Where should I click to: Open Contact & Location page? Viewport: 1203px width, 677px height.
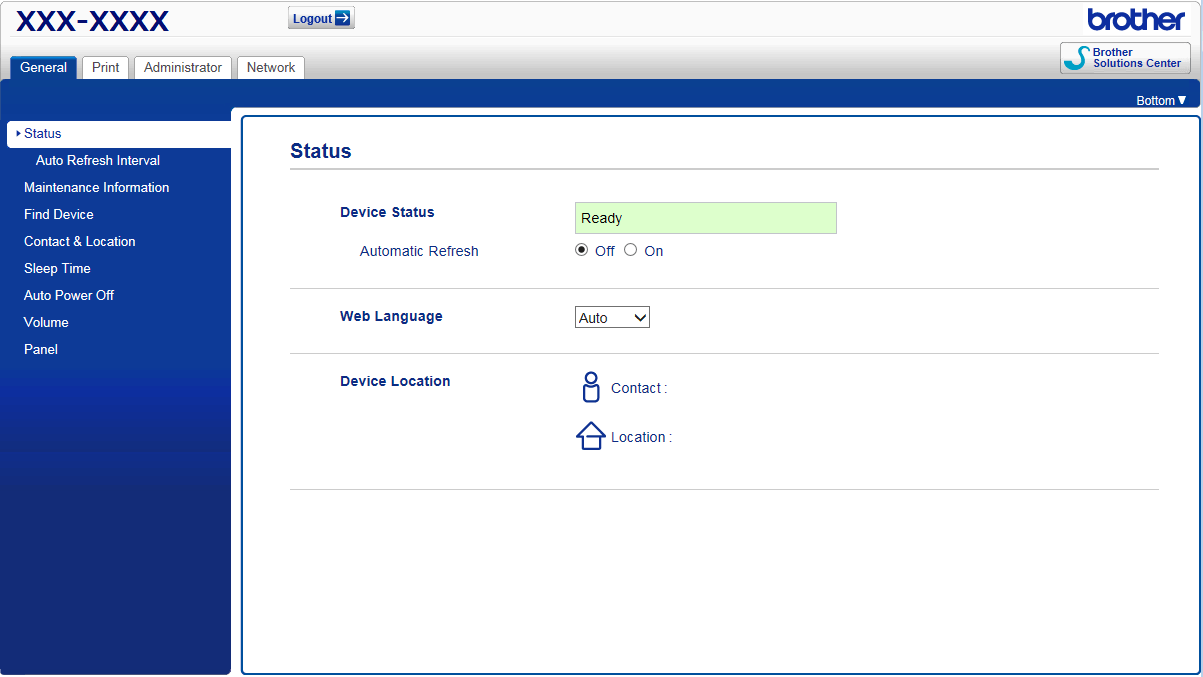click(x=80, y=241)
